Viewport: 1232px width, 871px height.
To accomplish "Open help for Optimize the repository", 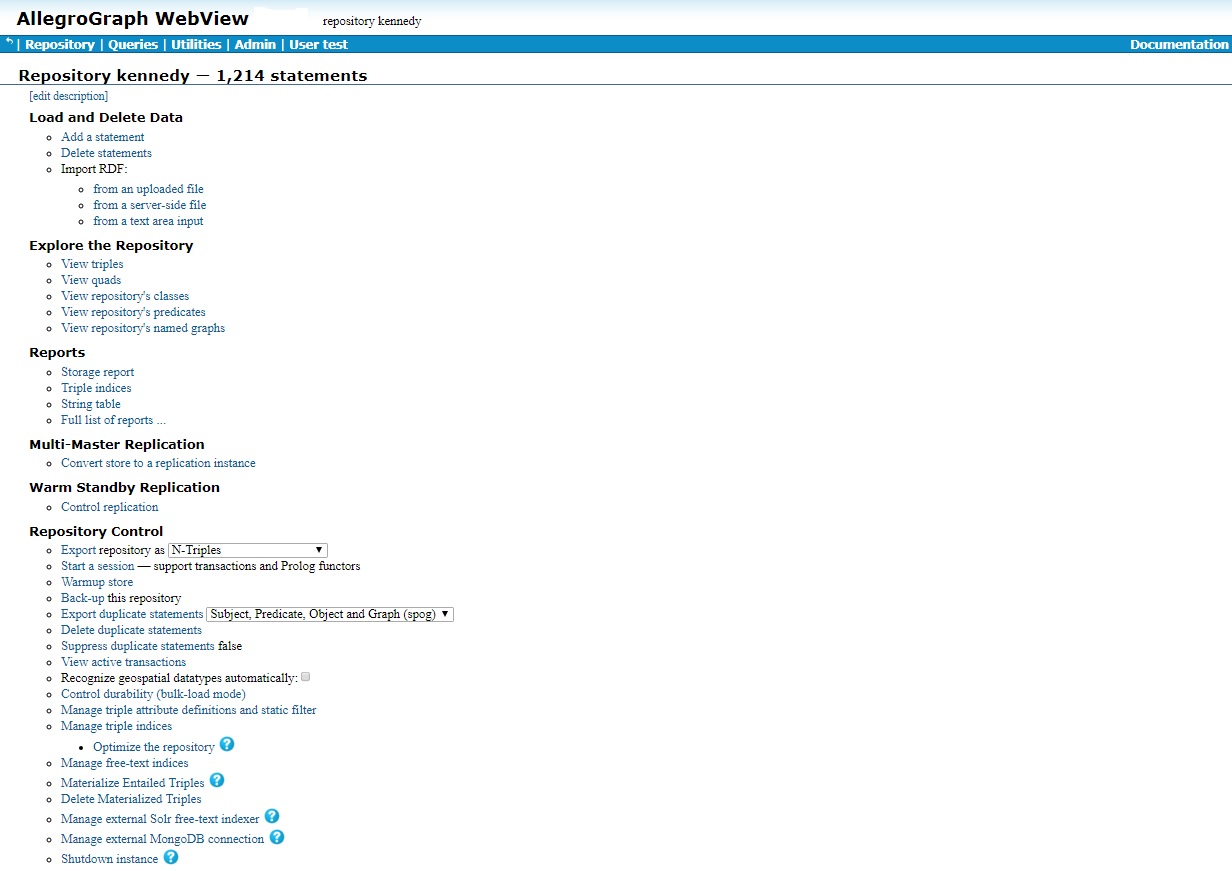I will point(227,744).
